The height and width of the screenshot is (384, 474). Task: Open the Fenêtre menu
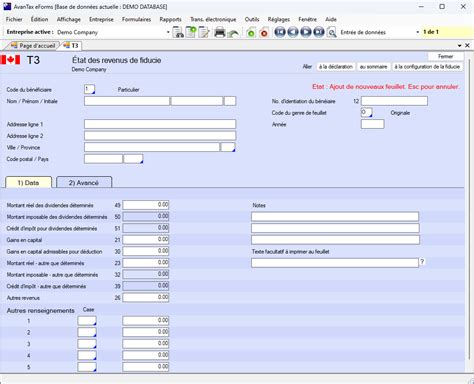click(x=307, y=19)
